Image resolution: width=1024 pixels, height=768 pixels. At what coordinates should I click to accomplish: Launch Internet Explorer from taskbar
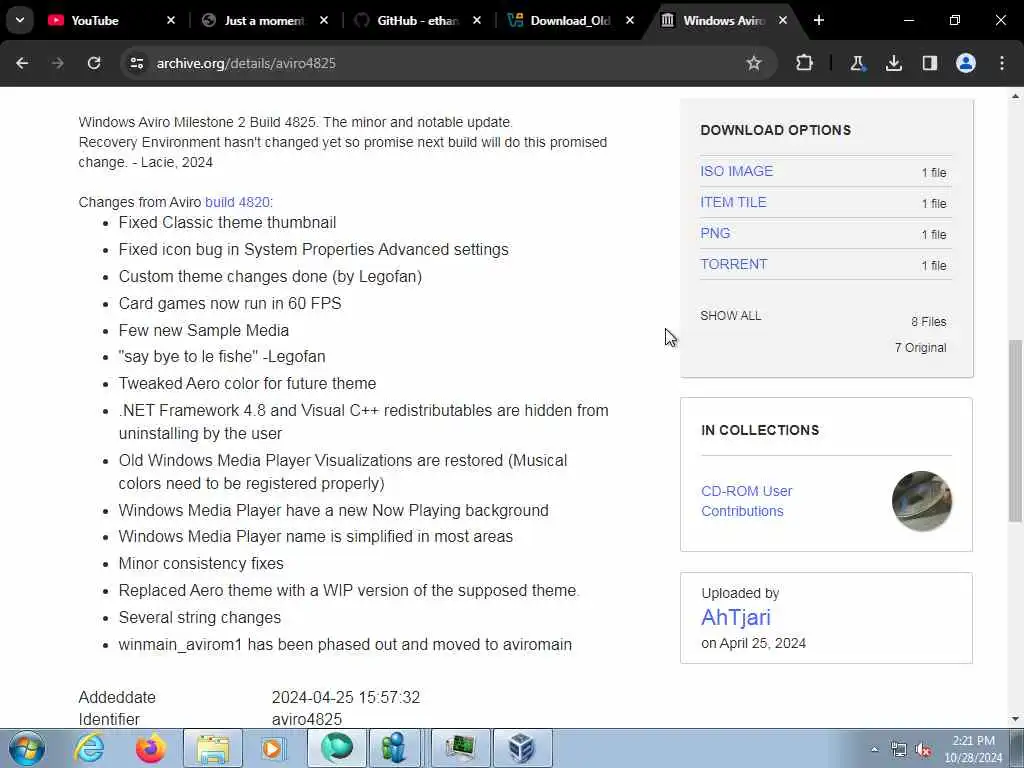click(x=89, y=748)
